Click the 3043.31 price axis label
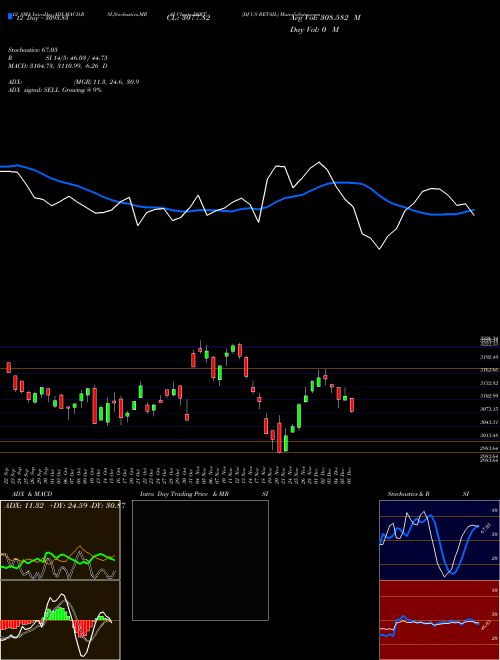Screen dimensions: 500x660 (490, 422)
